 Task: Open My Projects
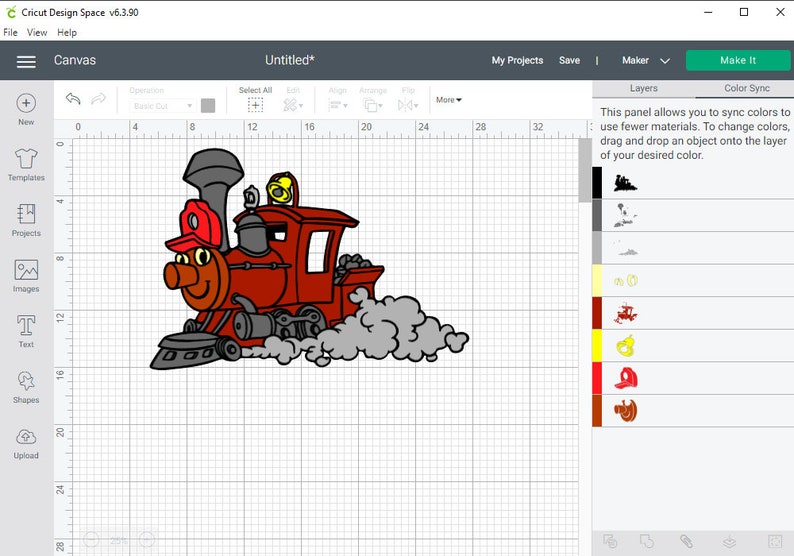coord(517,60)
